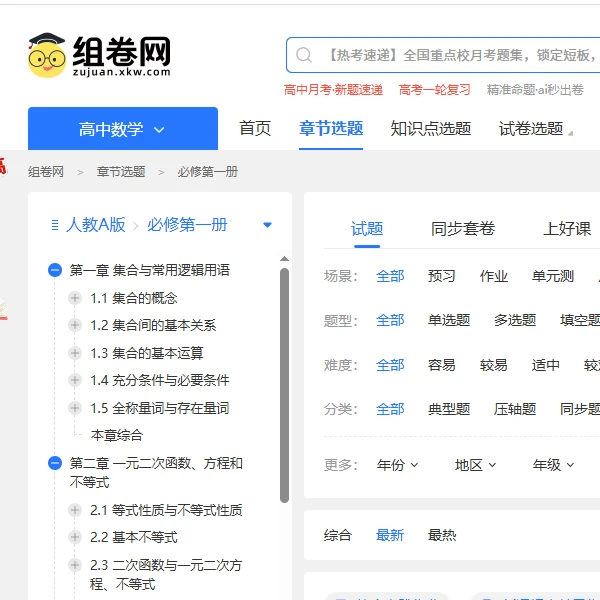Go to 首页 menu item
This screenshot has height=600, width=600.
[255, 128]
